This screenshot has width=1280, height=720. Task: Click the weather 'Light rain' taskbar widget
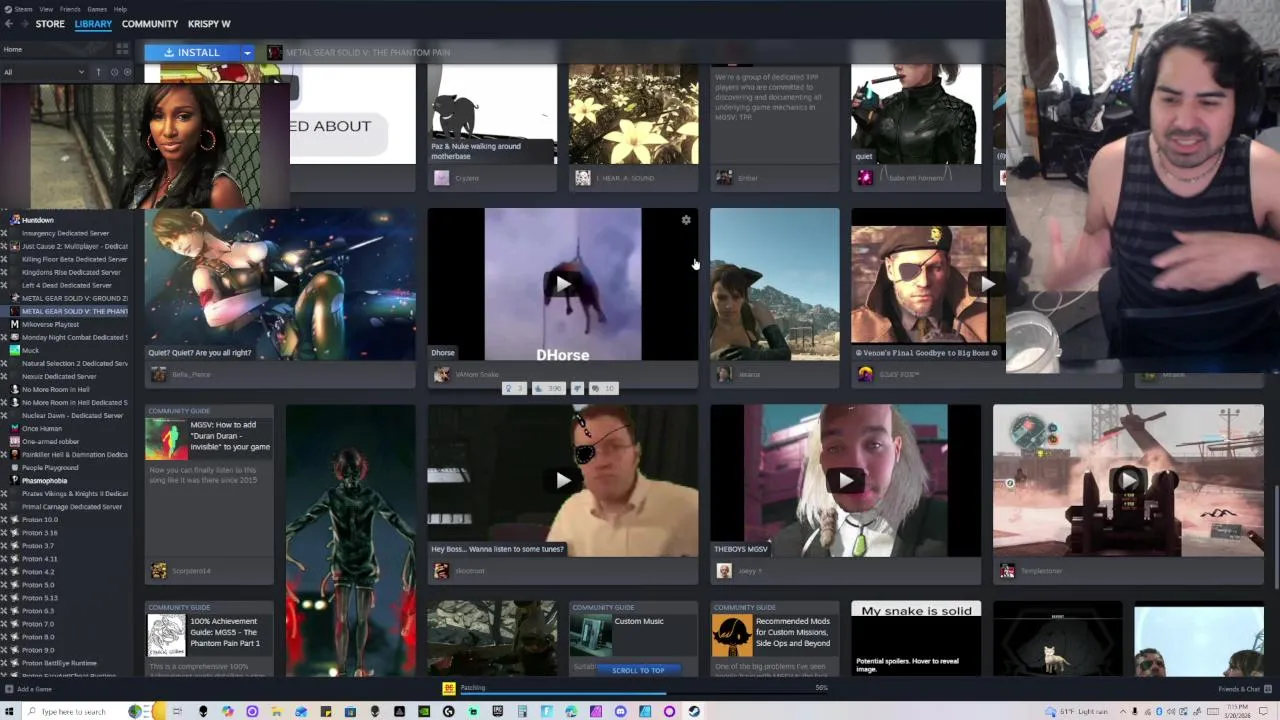click(x=1077, y=711)
